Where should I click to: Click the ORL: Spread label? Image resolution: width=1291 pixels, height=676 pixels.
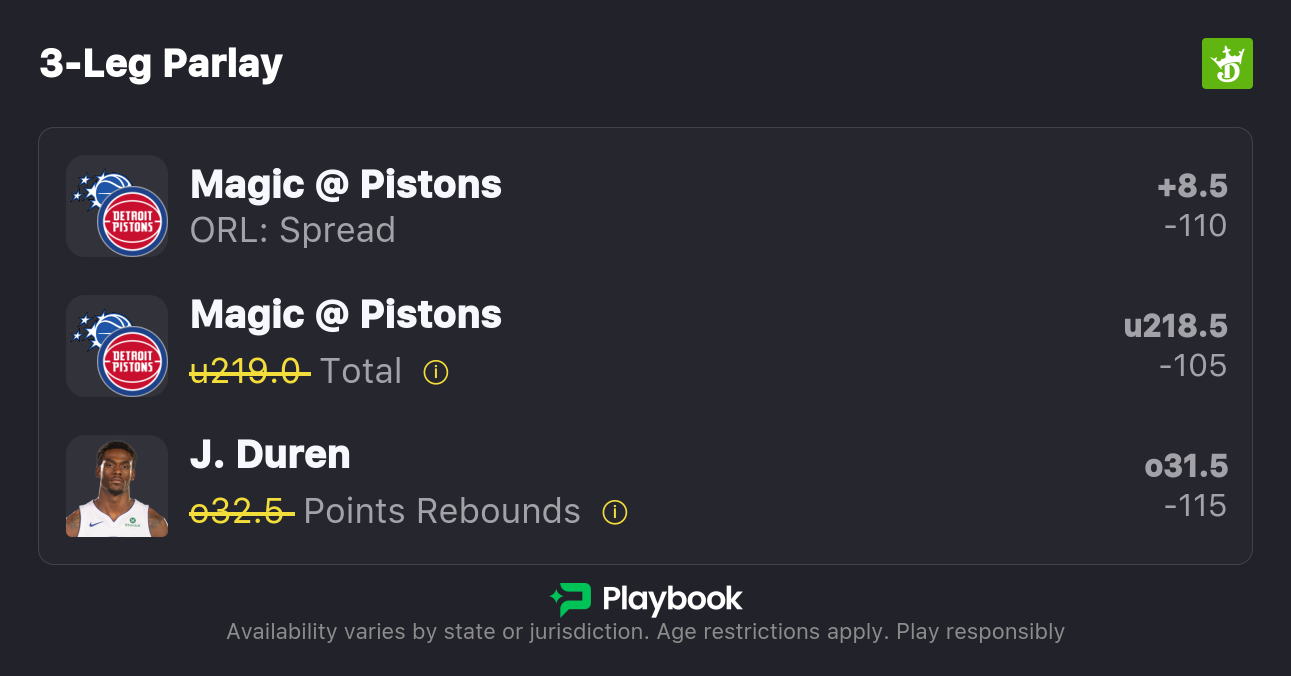click(x=293, y=231)
